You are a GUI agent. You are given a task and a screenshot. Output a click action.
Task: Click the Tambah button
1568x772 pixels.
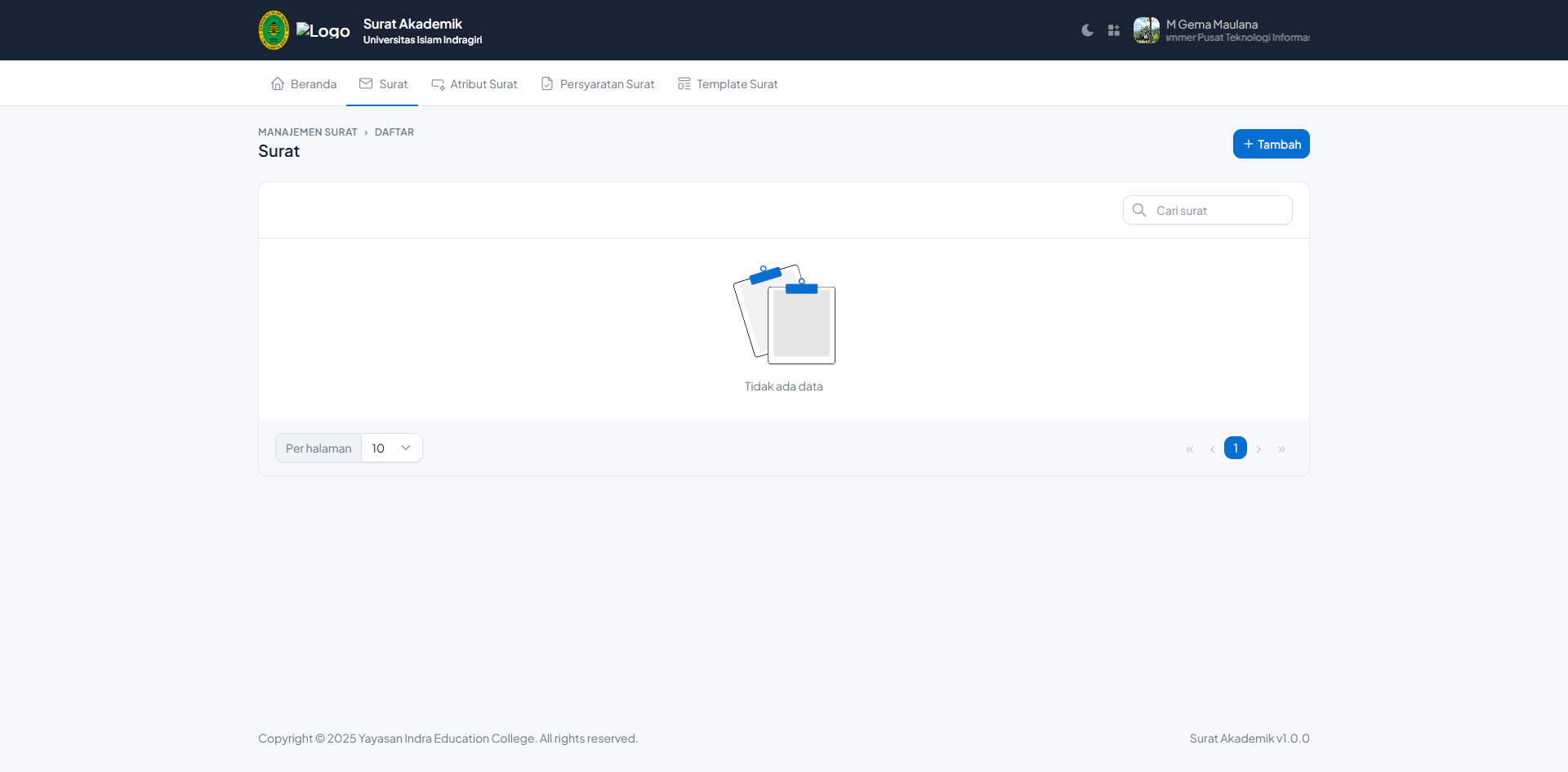coord(1271,144)
